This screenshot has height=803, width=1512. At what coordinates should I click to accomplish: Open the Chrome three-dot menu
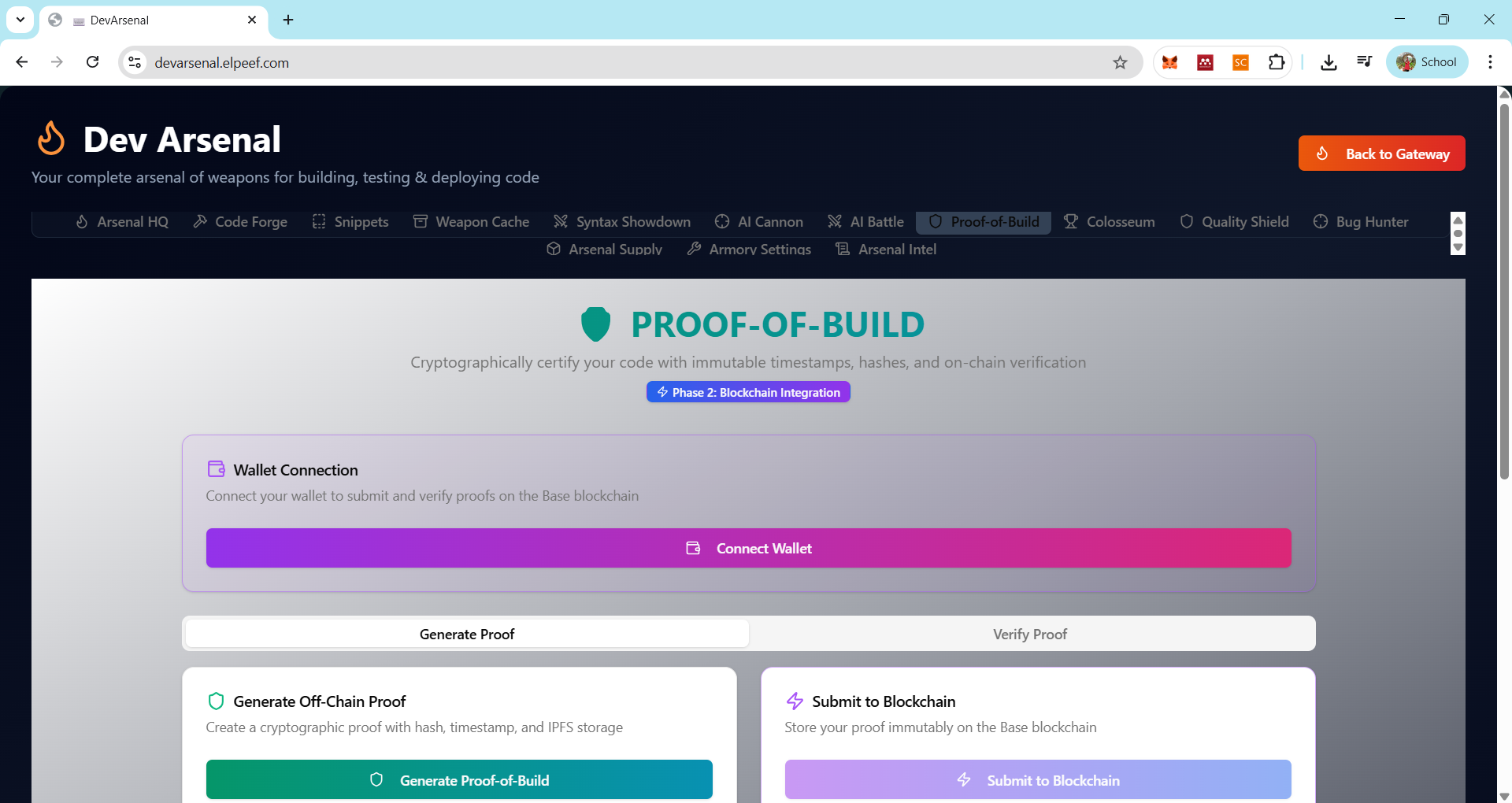pyautogui.click(x=1490, y=61)
